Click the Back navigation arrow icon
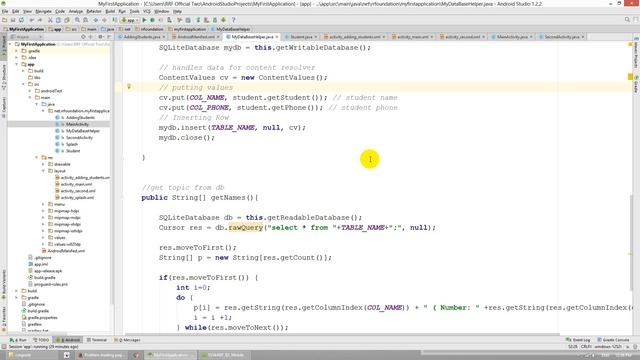The height and width of the screenshot is (360, 640). tap(96, 20)
